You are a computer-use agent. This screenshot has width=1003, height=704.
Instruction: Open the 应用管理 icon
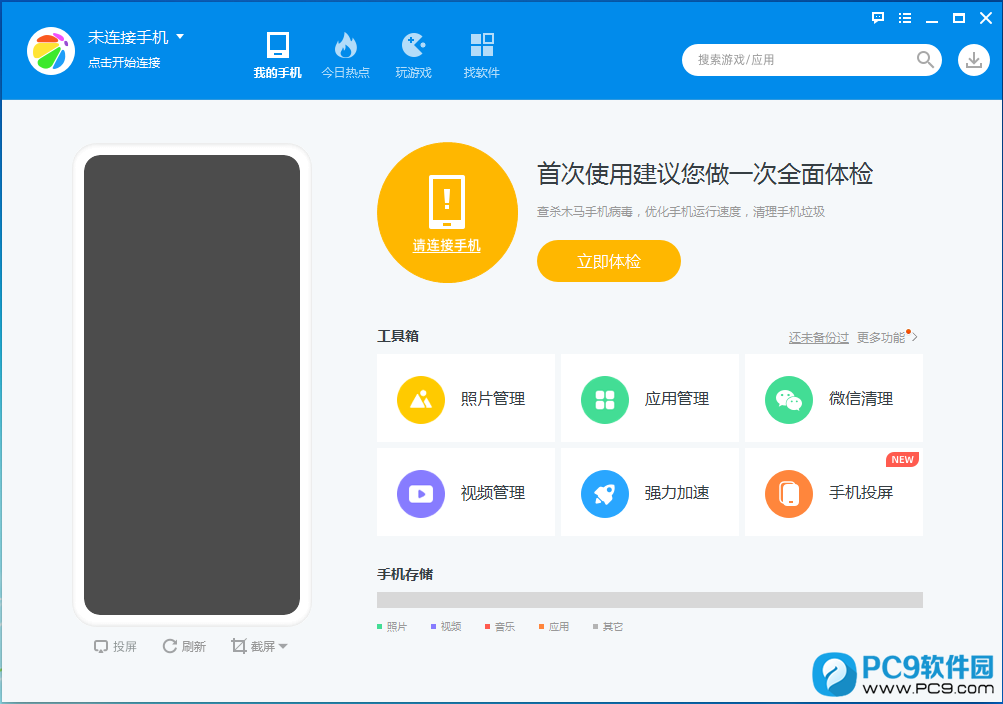pos(604,400)
